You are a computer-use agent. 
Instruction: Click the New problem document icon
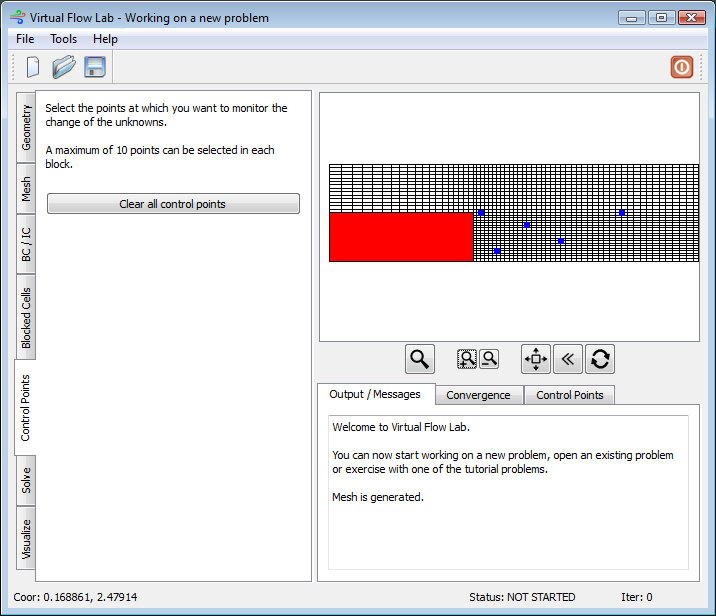pos(33,67)
